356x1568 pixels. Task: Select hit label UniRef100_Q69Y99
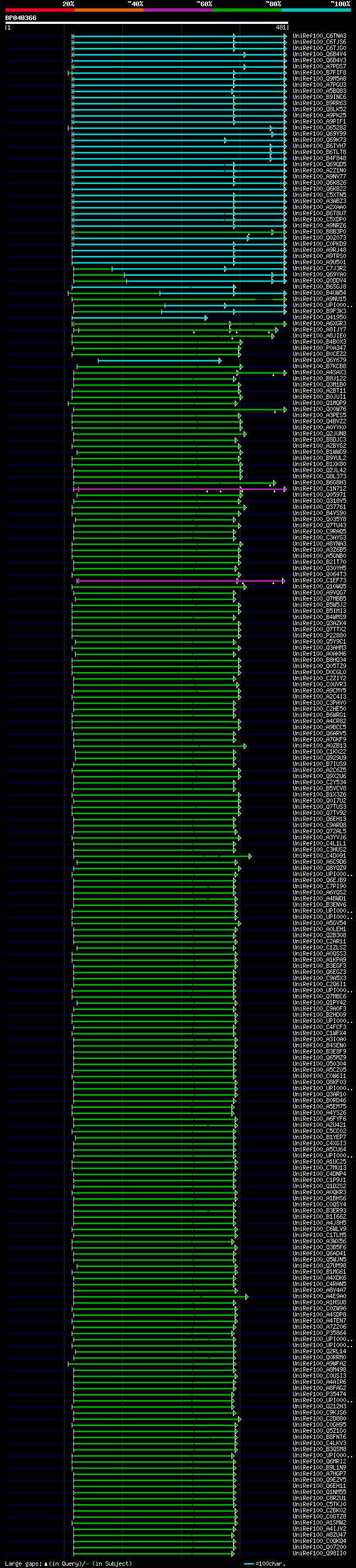pyautogui.click(x=319, y=134)
